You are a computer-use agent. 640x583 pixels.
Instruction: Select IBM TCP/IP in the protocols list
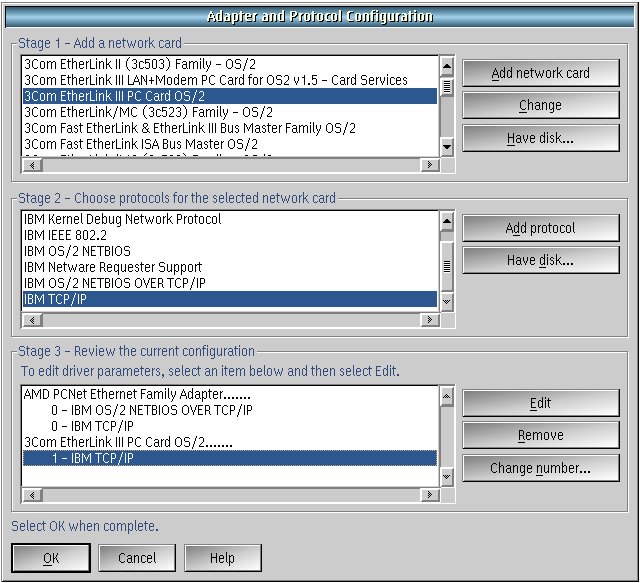click(230, 299)
